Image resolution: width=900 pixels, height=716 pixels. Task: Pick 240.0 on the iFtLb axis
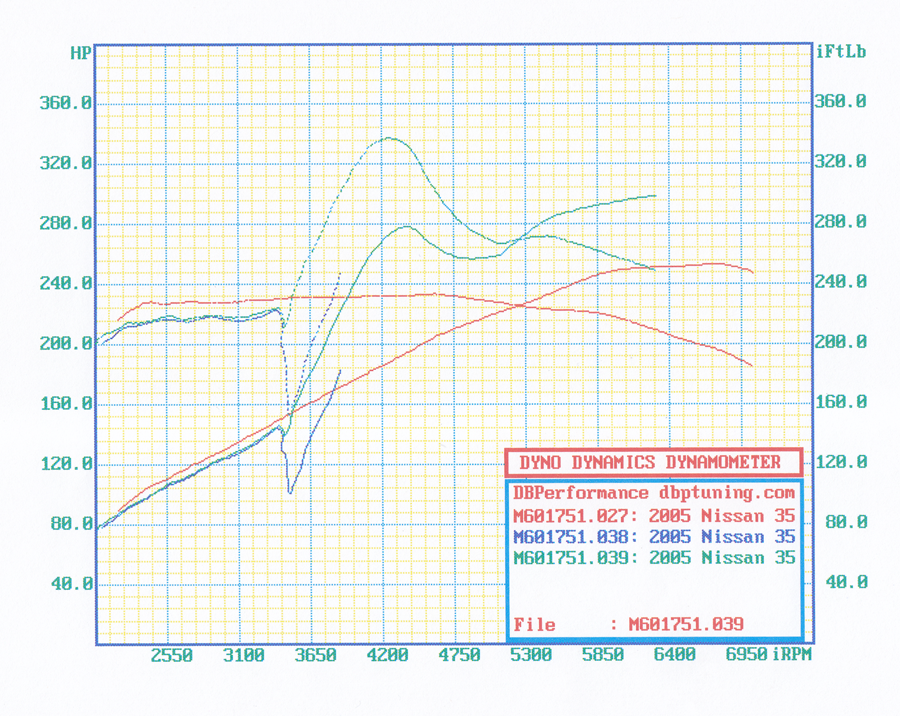click(x=841, y=281)
